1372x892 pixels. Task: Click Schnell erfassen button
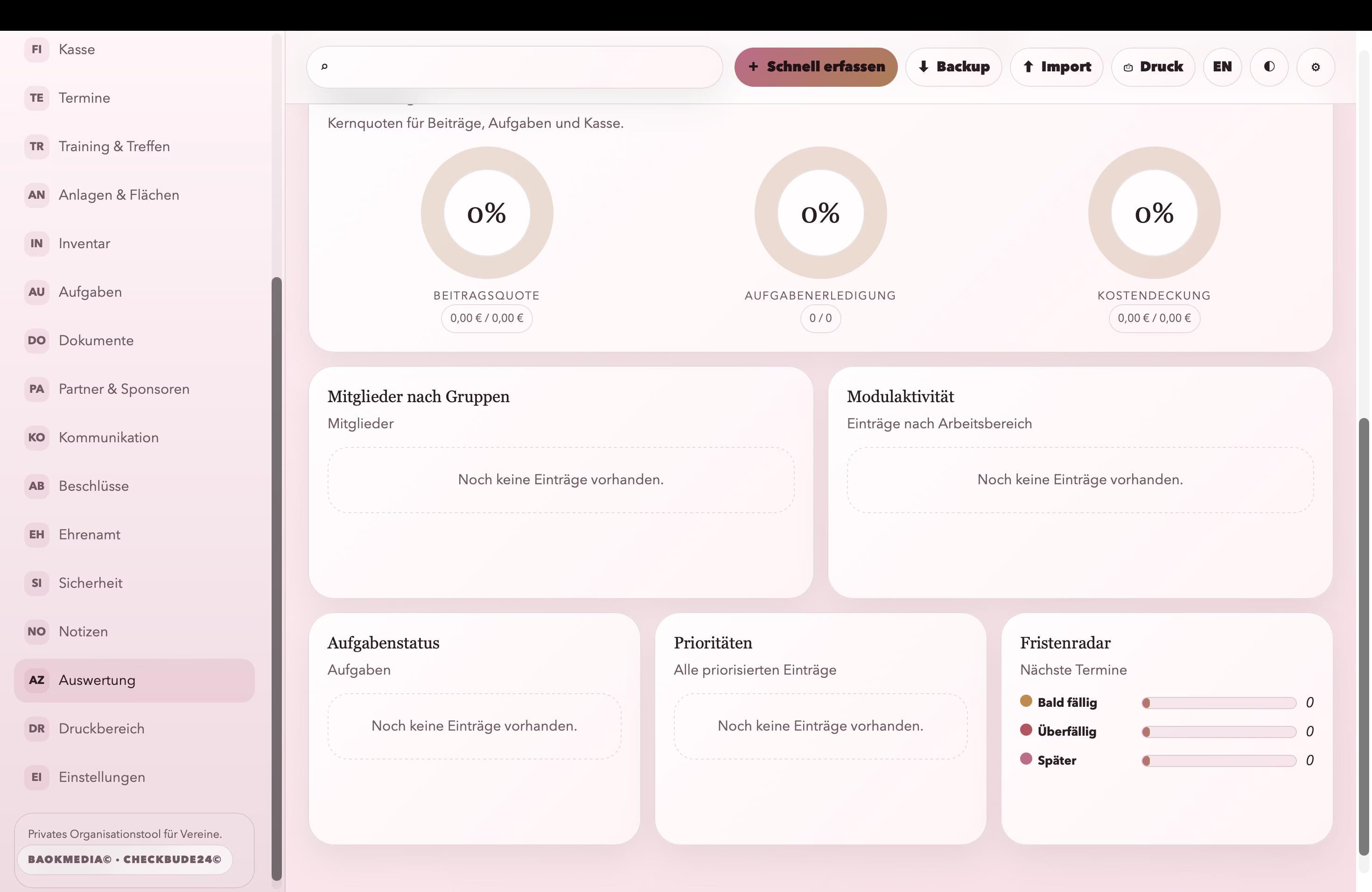(816, 67)
